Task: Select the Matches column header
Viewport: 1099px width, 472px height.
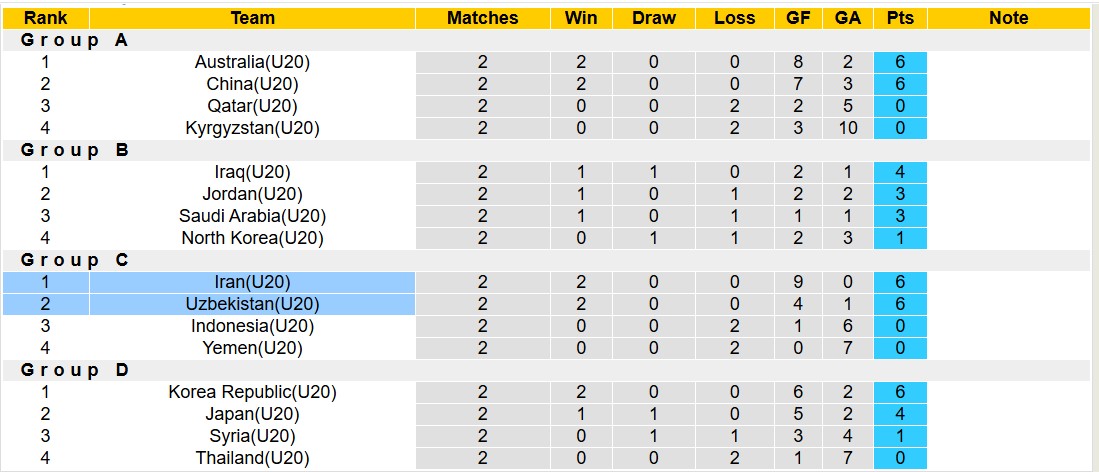Action: pos(482,18)
